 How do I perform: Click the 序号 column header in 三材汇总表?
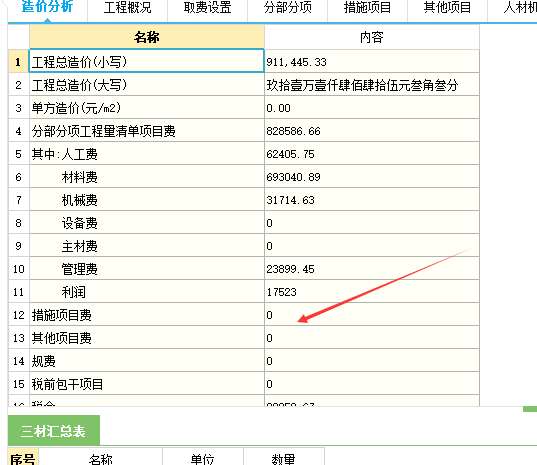click(x=23, y=457)
